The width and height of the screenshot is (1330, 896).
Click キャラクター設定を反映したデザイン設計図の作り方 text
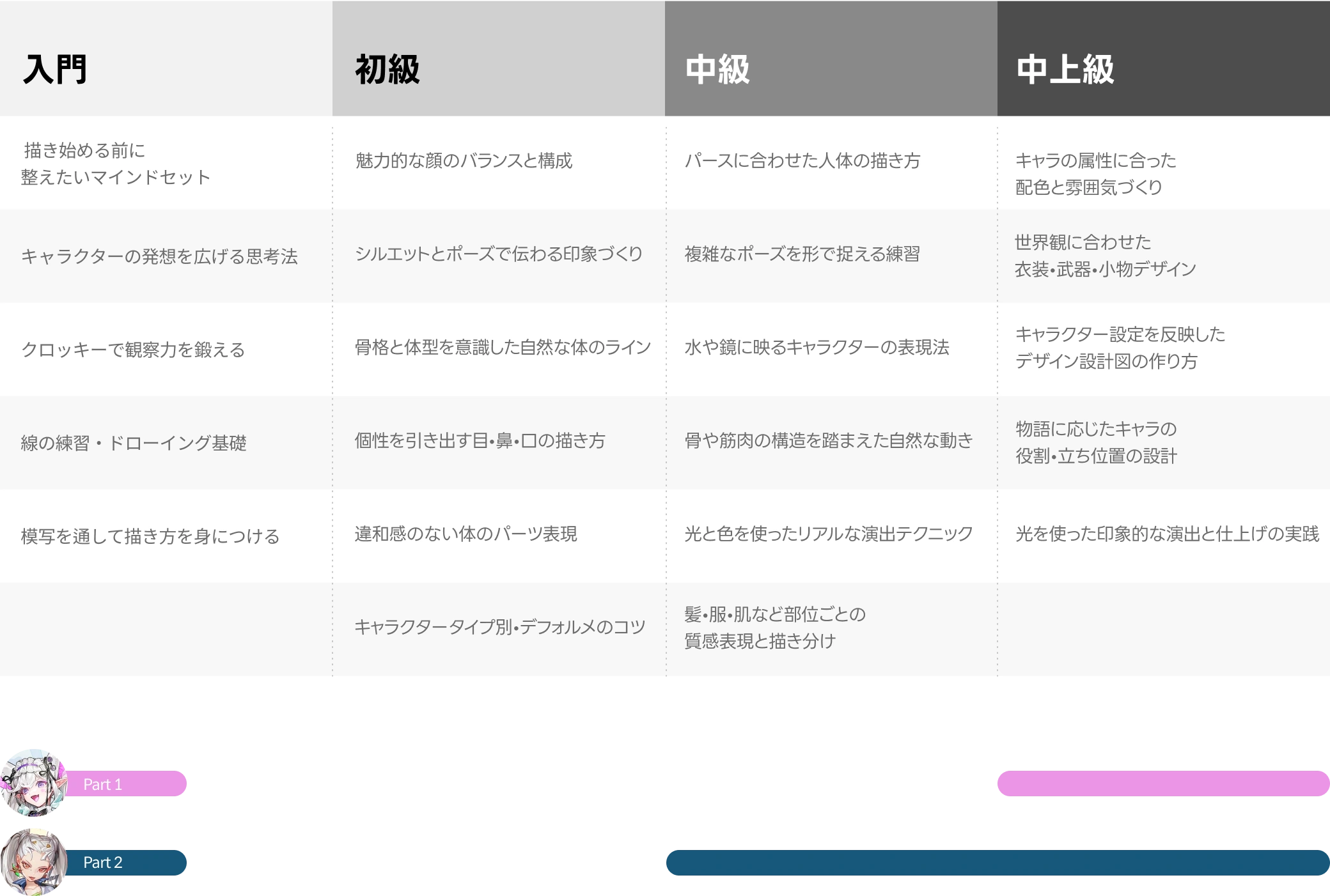coord(1120,348)
